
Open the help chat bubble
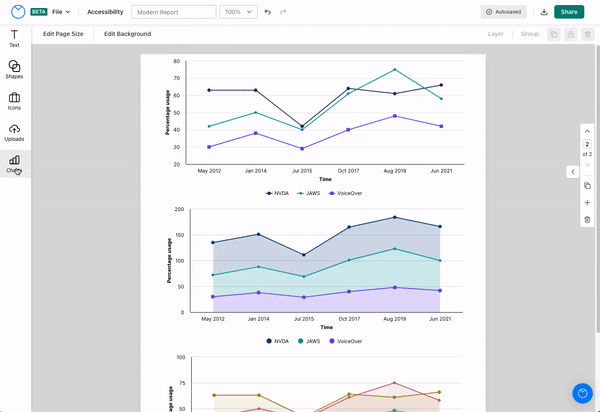click(582, 393)
